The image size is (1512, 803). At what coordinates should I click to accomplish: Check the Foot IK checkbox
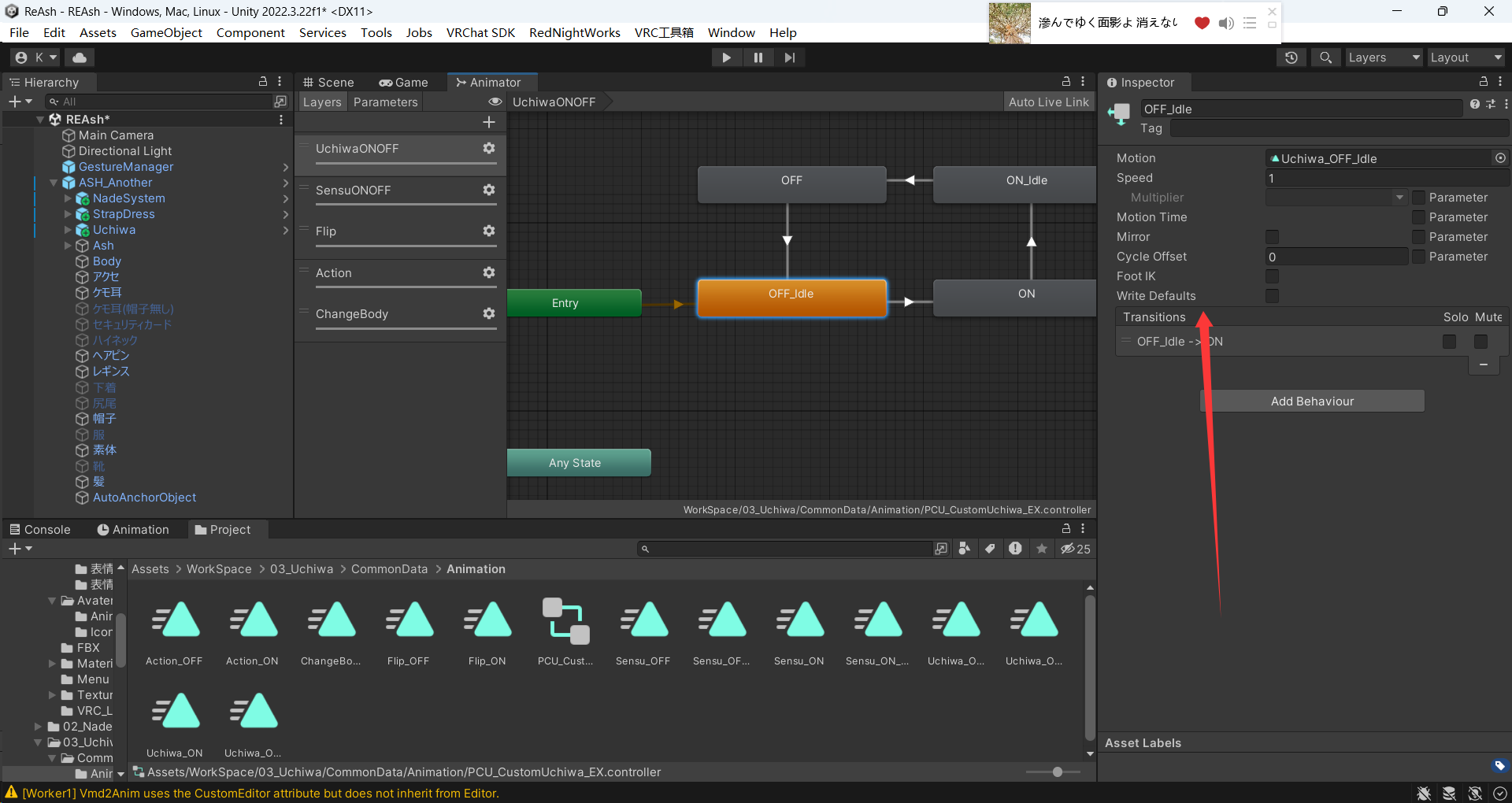(x=1272, y=276)
